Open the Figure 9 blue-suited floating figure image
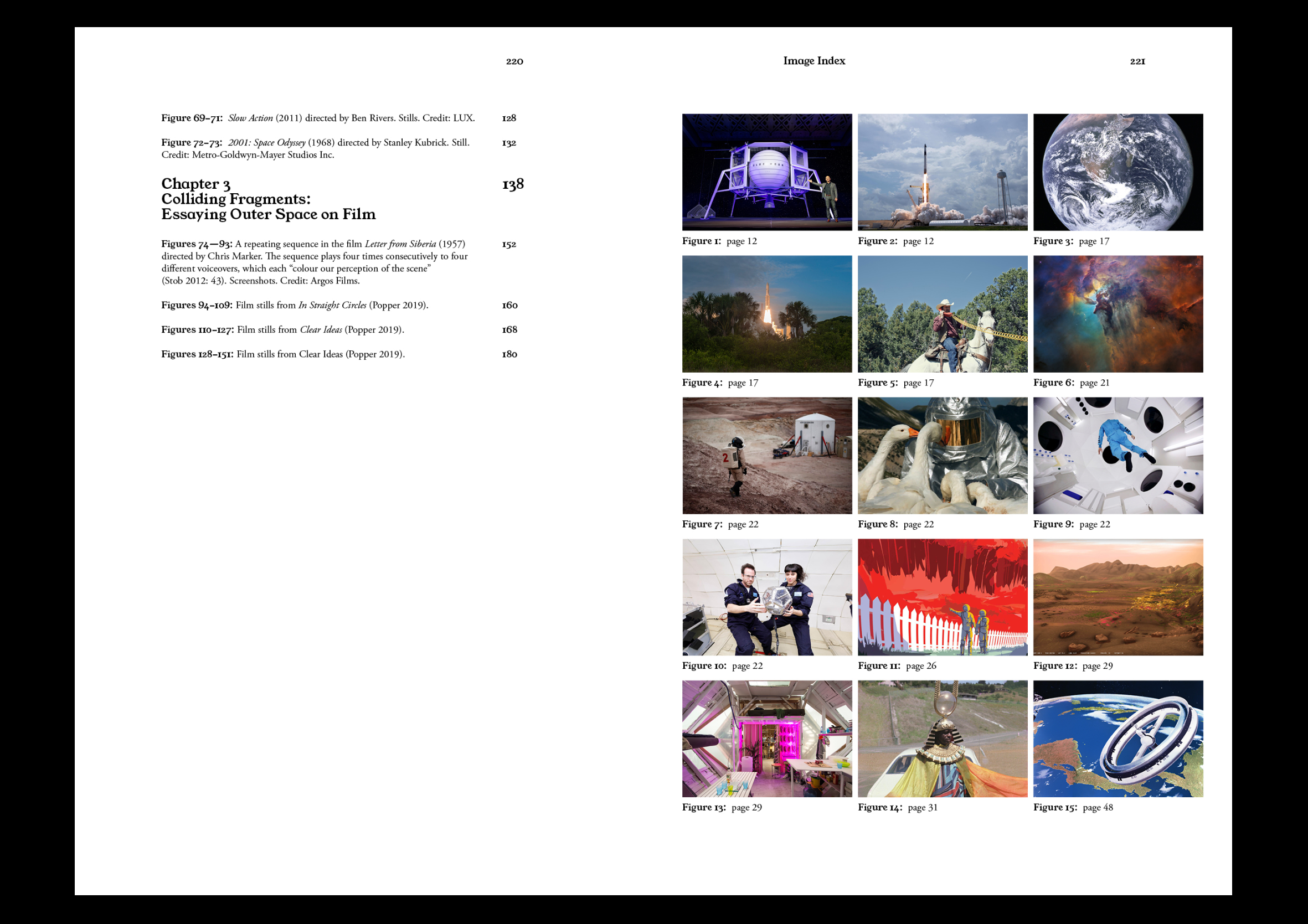 click(1118, 455)
